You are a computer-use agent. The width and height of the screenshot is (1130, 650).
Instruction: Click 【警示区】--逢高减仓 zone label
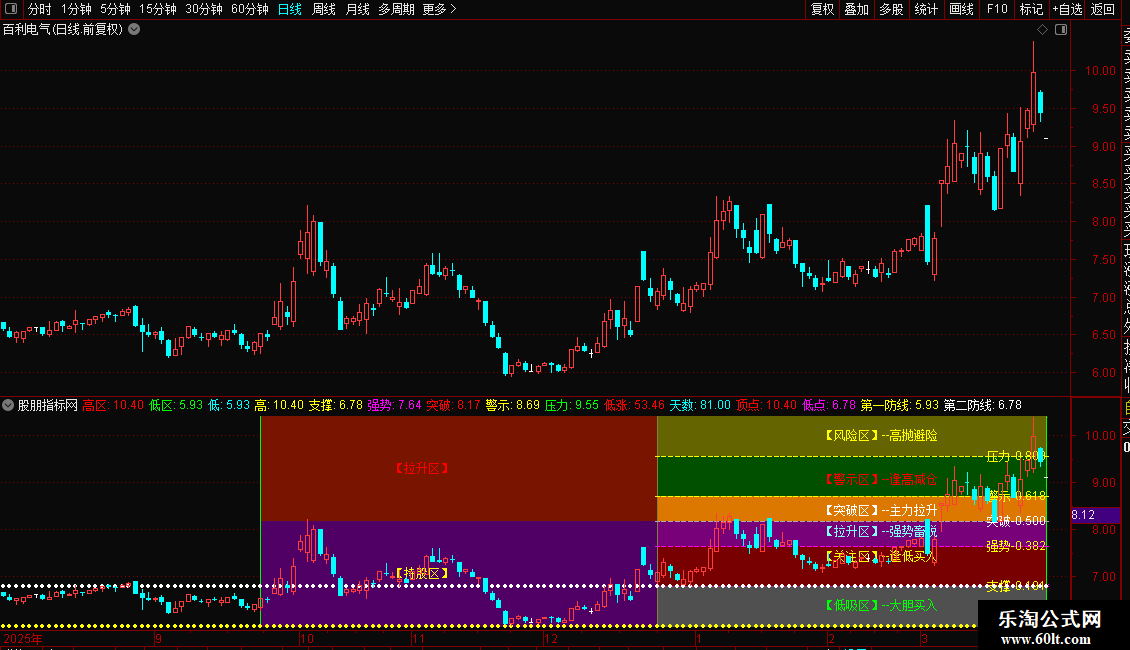pos(881,479)
